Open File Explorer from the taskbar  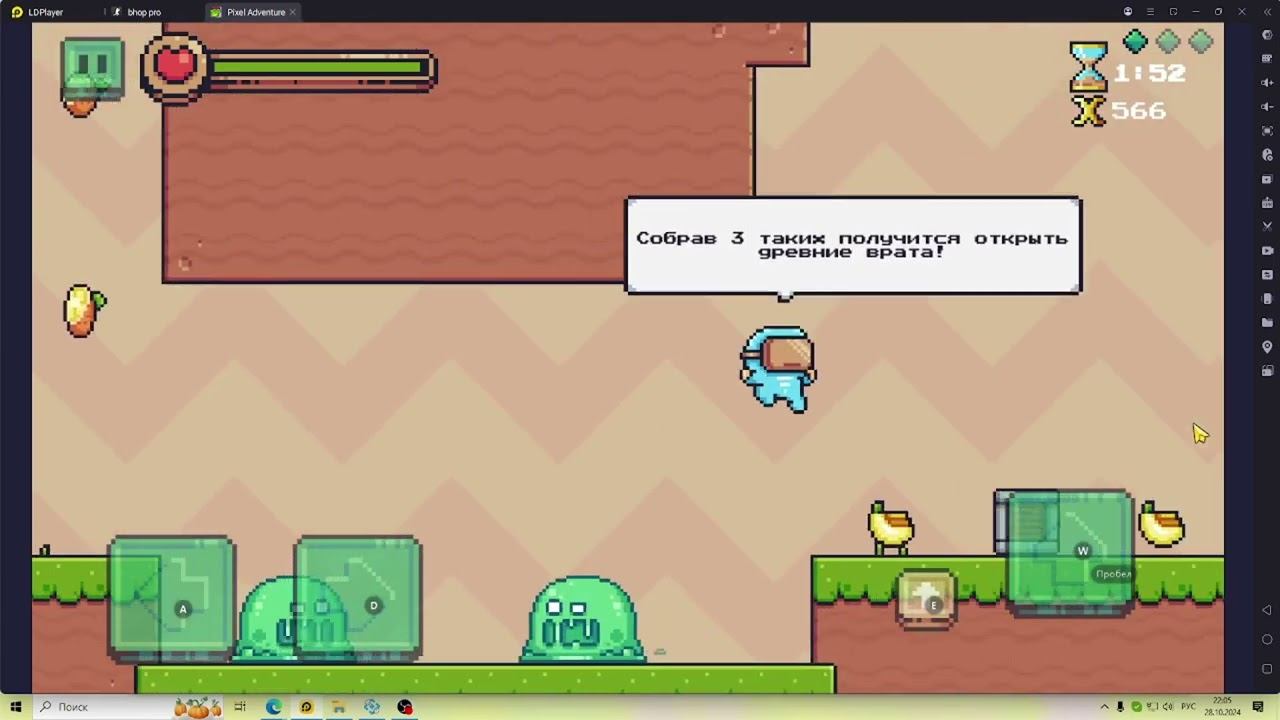coord(339,707)
